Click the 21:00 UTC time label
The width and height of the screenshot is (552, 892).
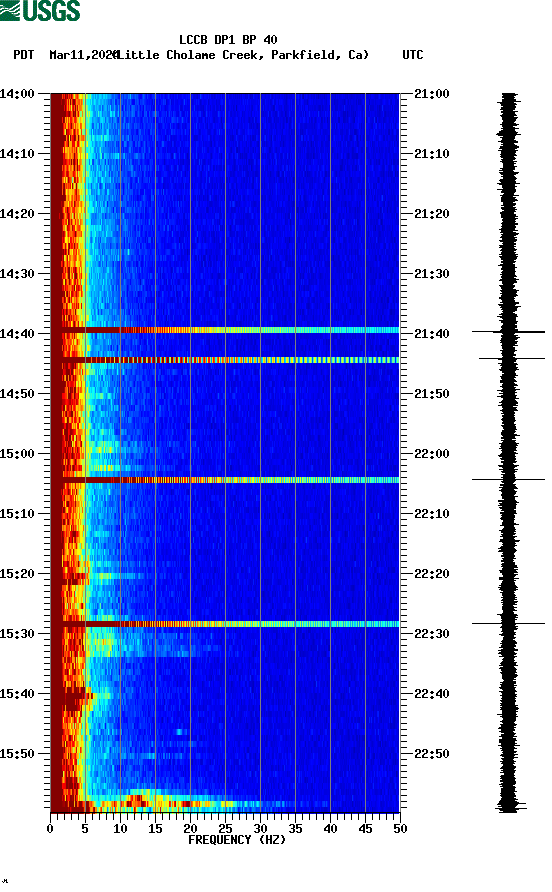point(432,93)
